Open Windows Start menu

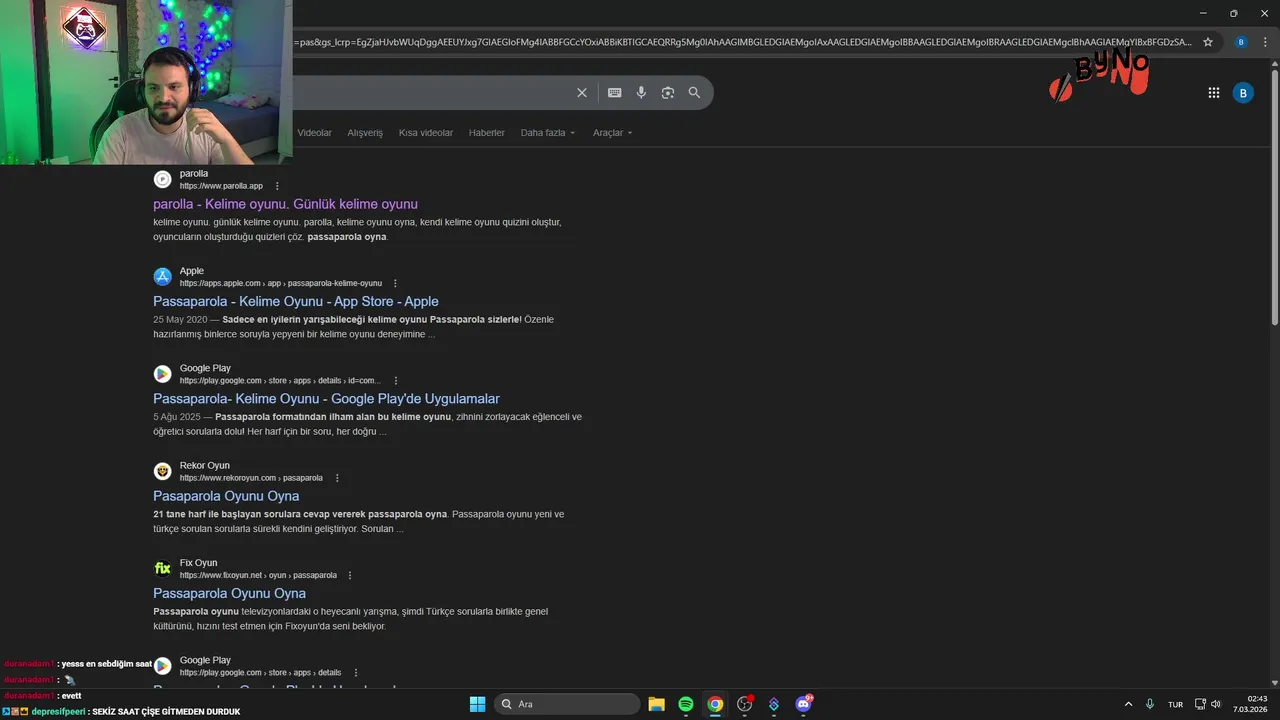click(477, 704)
